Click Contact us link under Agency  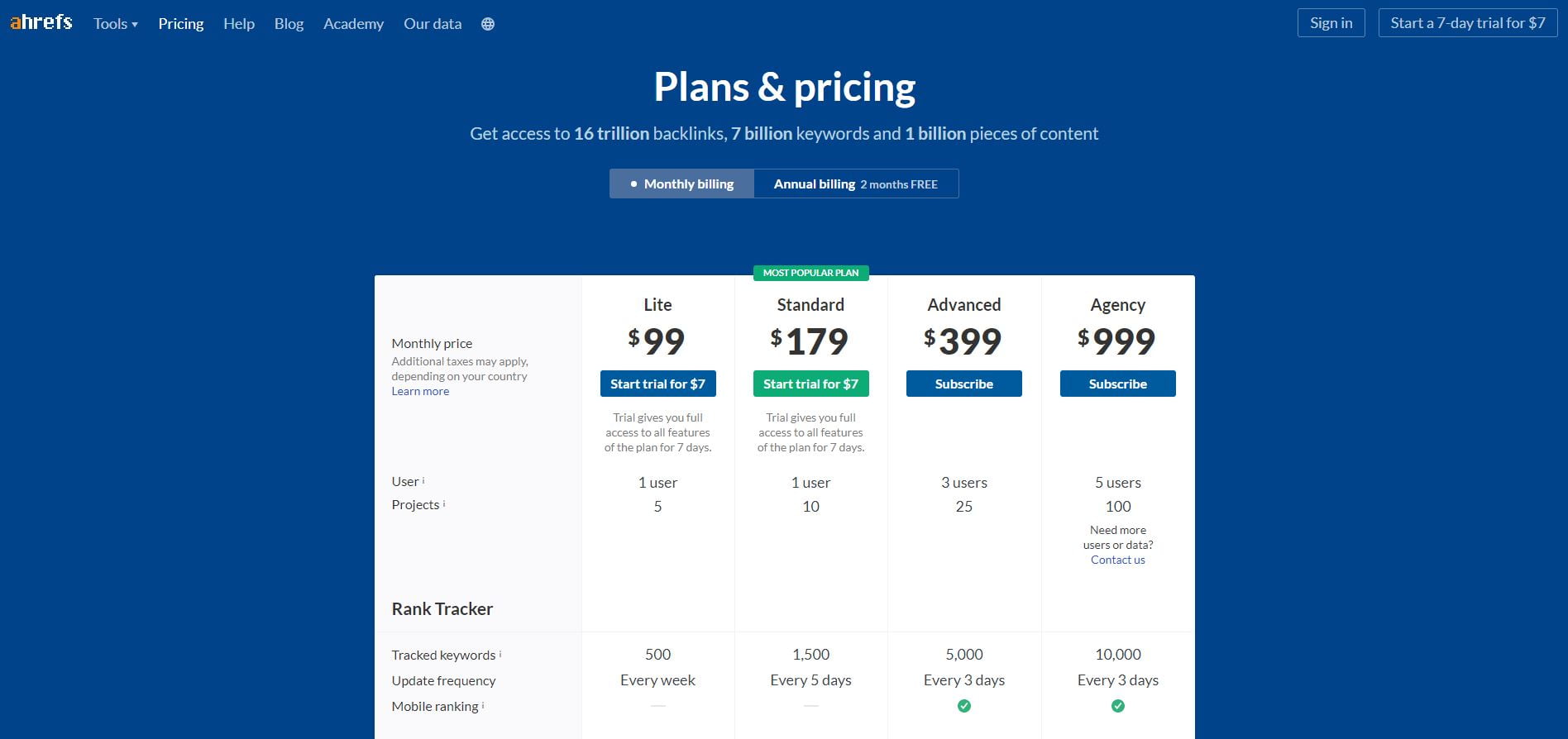point(1118,560)
